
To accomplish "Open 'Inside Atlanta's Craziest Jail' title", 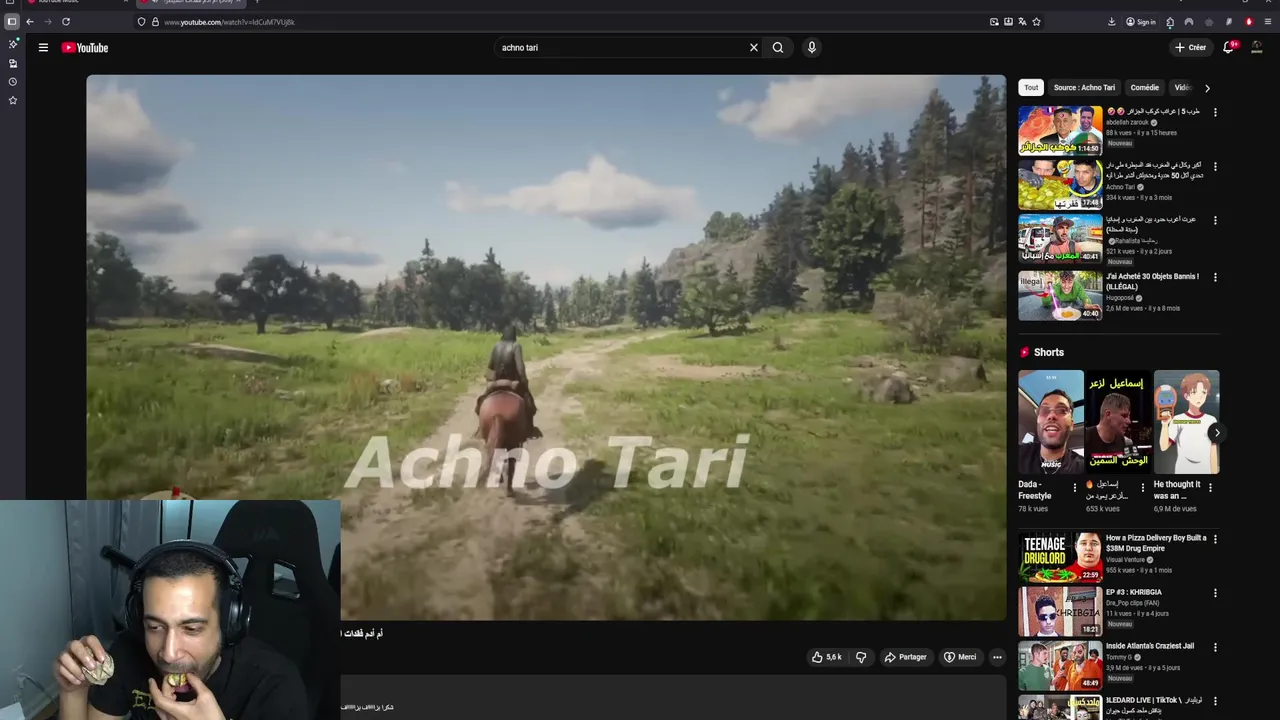I will (x=1150, y=646).
